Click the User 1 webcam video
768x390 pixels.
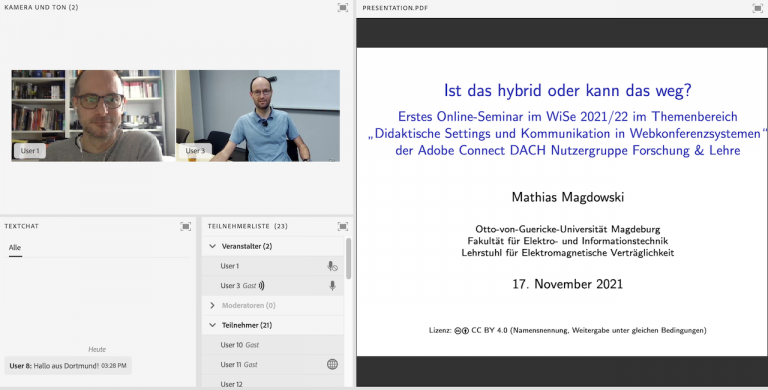[x=93, y=116]
